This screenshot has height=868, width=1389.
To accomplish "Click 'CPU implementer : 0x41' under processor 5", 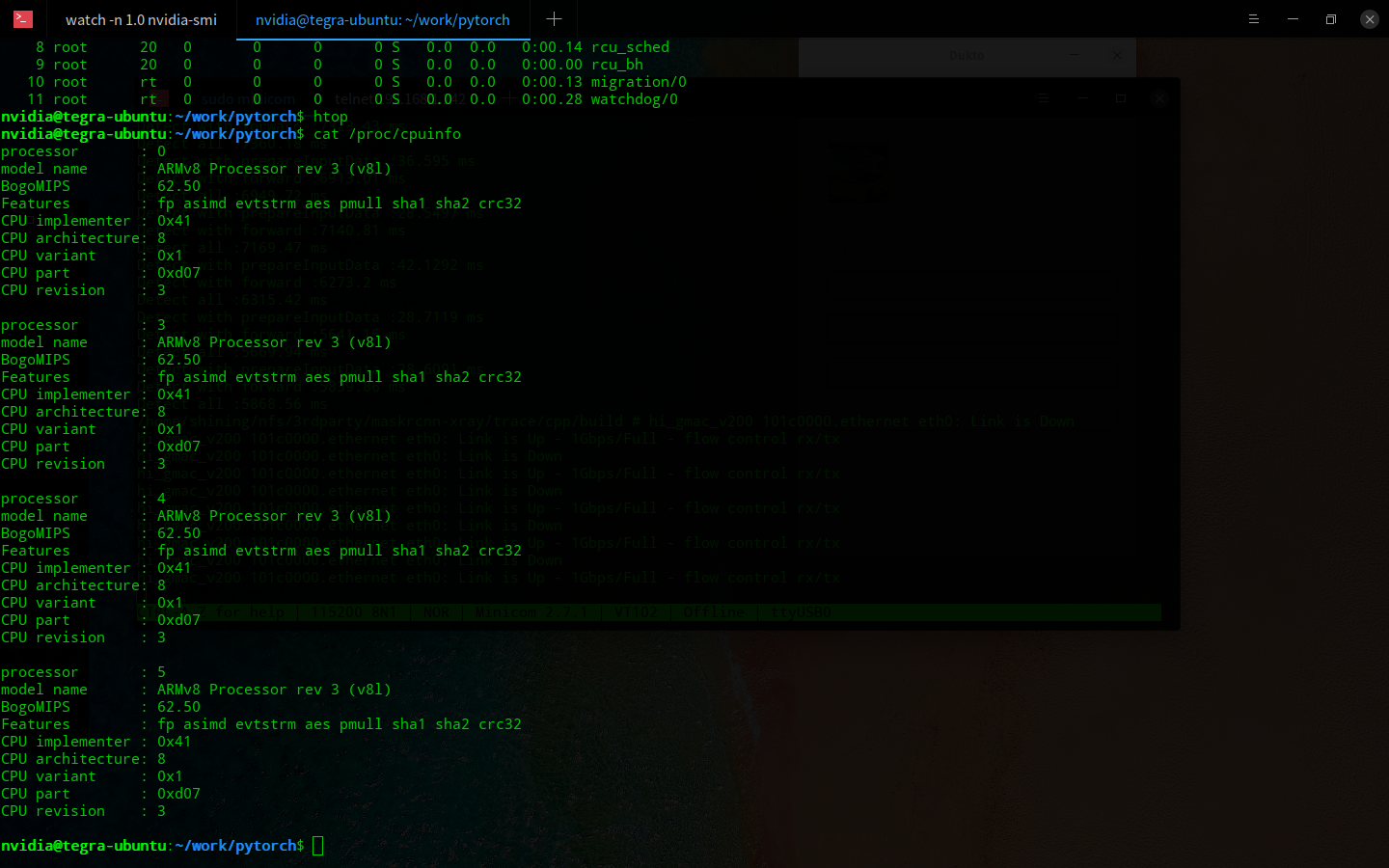I will tap(96, 742).
